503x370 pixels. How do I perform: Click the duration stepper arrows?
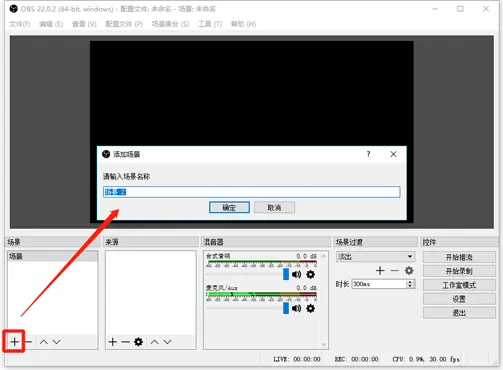[x=410, y=284]
